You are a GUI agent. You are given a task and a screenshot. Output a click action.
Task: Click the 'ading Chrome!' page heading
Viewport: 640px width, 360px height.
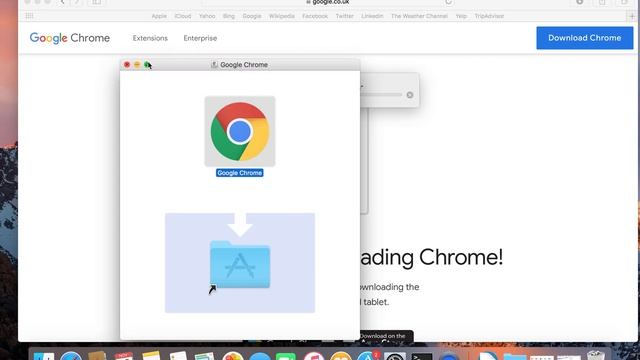(x=431, y=258)
